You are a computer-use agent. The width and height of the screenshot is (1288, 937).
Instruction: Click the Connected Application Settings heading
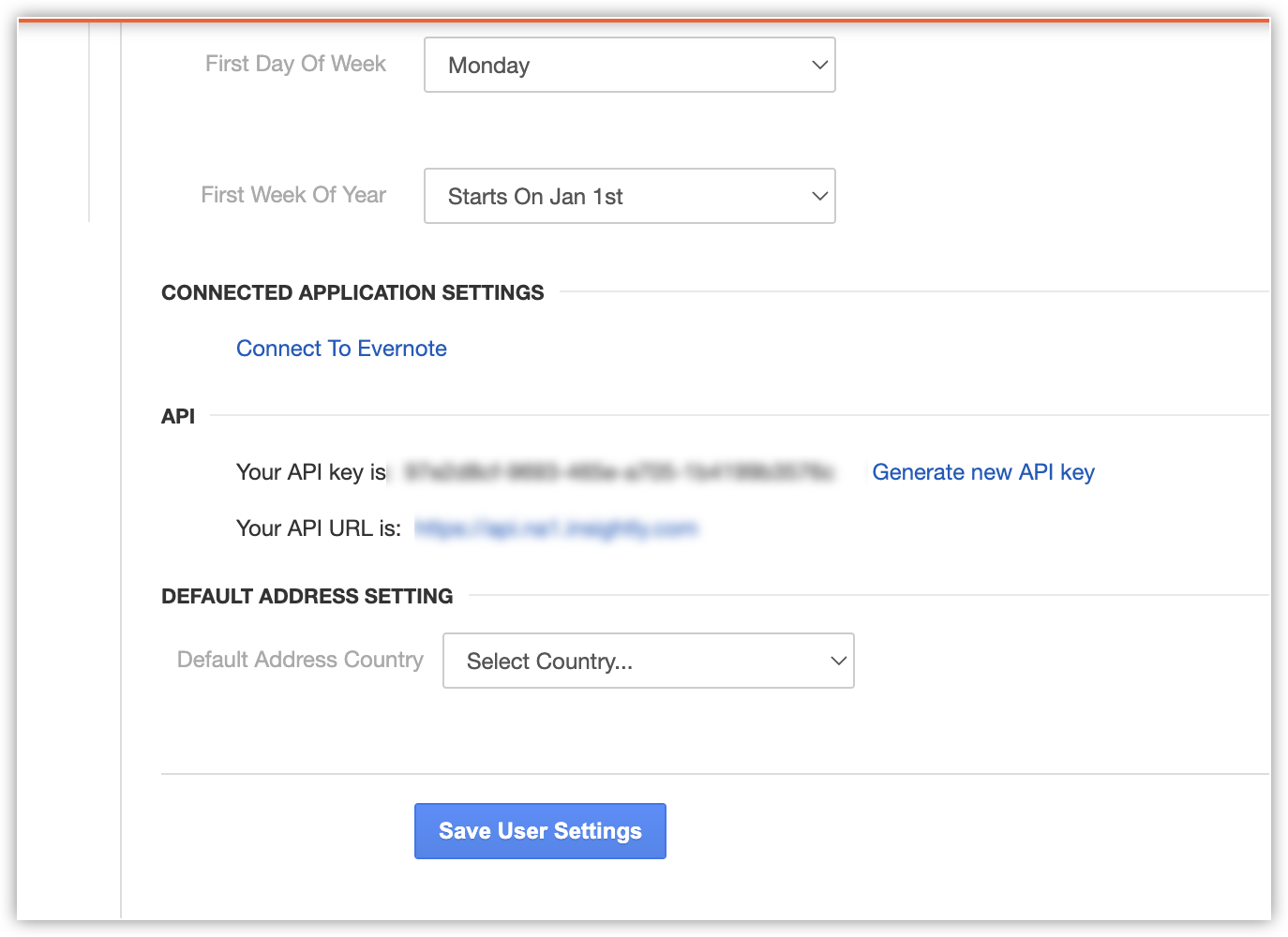(352, 292)
